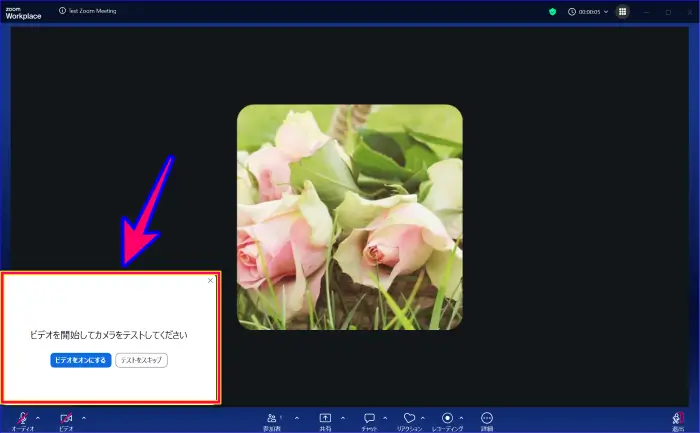Click the clock icon beside timer
700x433 pixels.
(572, 12)
